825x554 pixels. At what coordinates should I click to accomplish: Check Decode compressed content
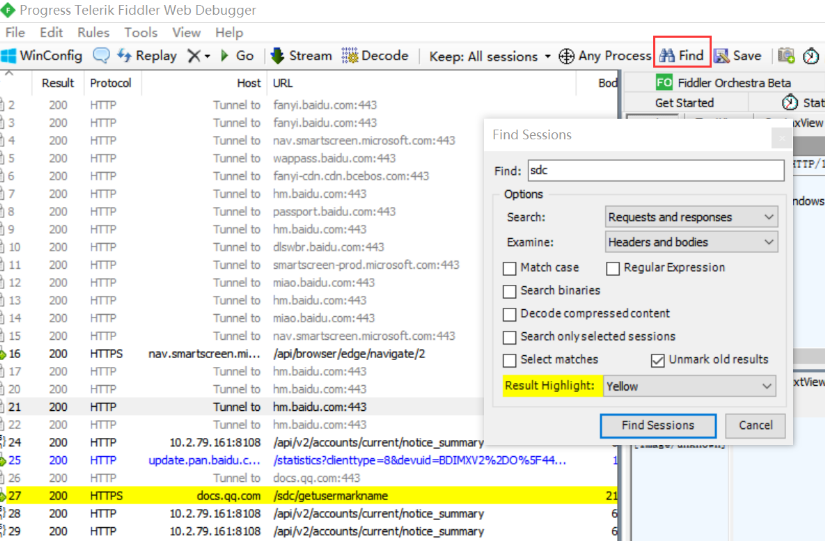509,315
